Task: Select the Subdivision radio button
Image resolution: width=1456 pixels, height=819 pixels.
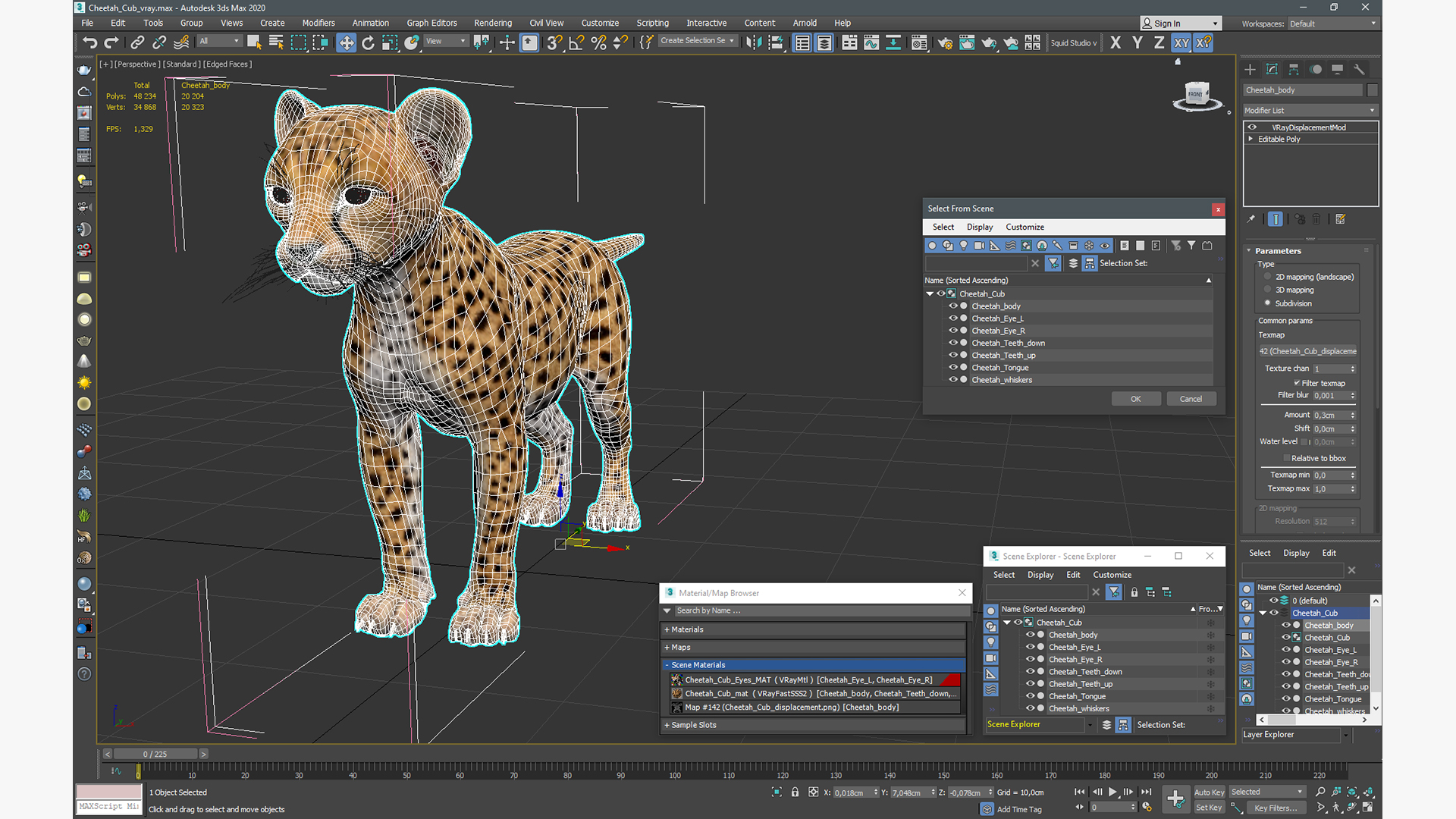Action: tap(1267, 303)
